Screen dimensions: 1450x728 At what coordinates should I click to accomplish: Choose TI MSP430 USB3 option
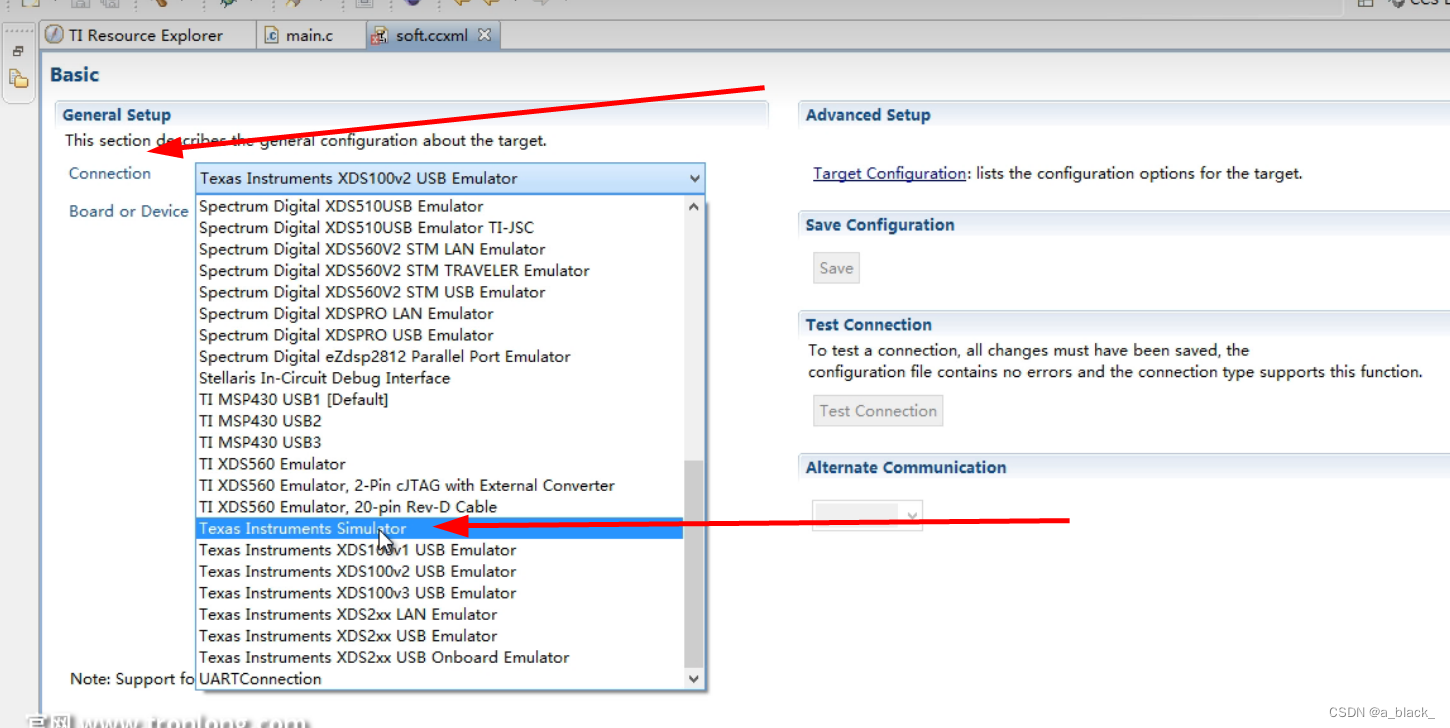(x=439, y=442)
